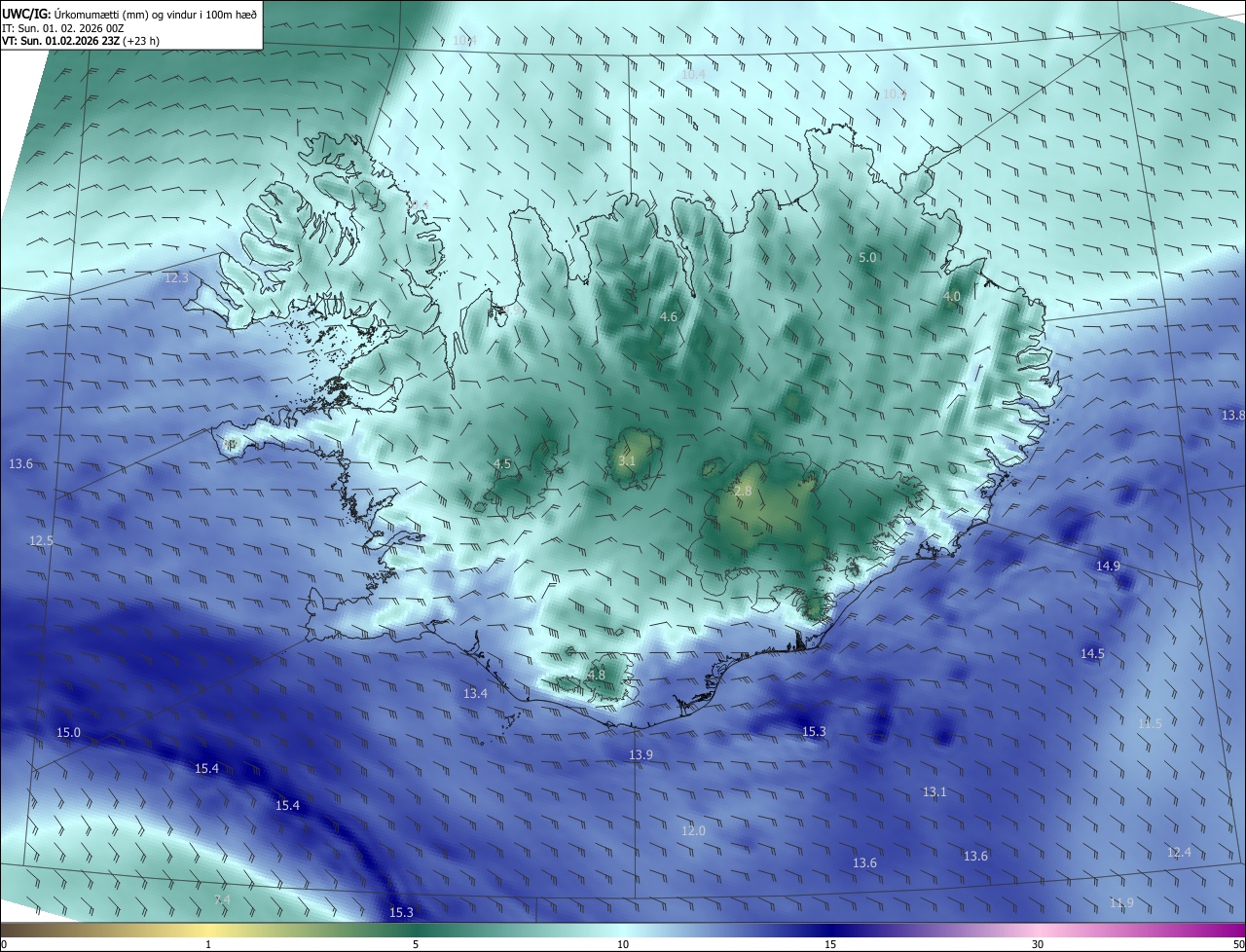1246x952 pixels.
Task: Click the 13.1 value label
Action: 934,791
